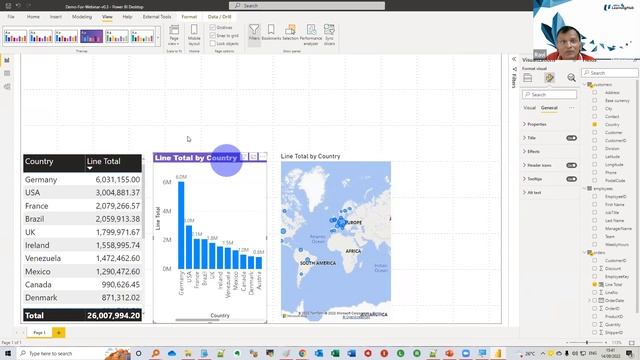Open the Modeling ribbon tab

82,17
